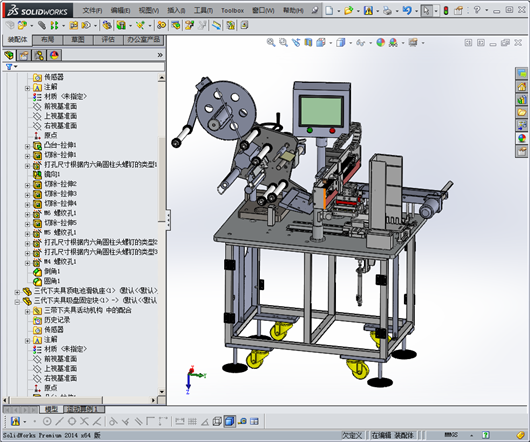
Task: Expand the first 切除-拉伸1 feature node
Action: click(x=28, y=156)
